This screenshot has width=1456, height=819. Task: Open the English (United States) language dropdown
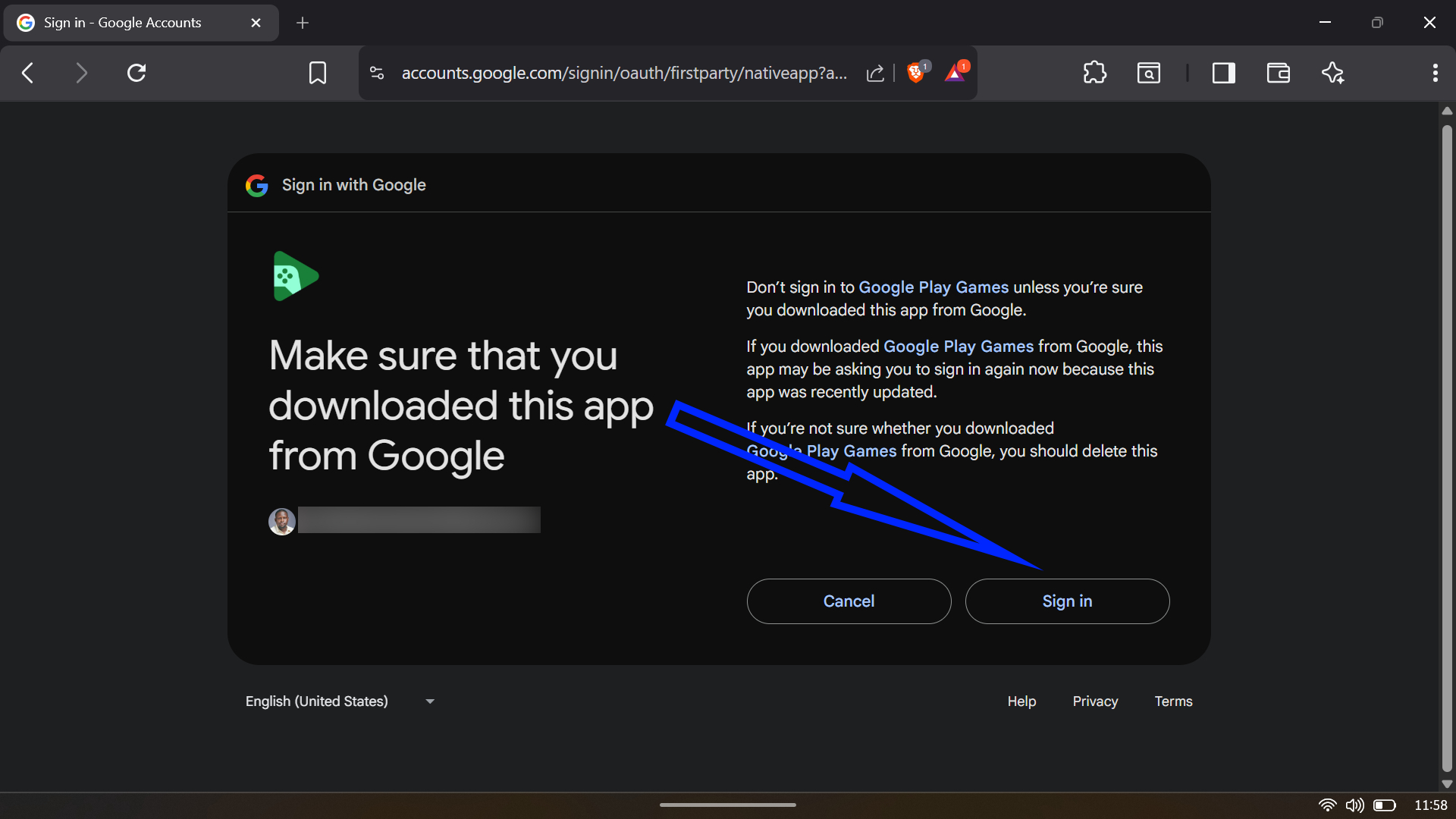pyautogui.click(x=339, y=701)
